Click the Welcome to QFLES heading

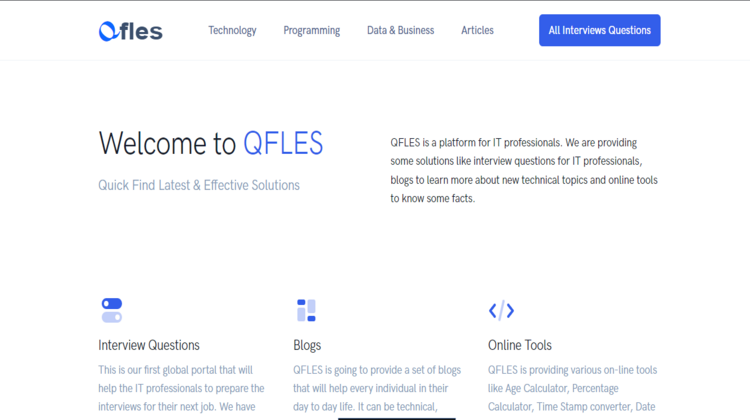tap(211, 143)
